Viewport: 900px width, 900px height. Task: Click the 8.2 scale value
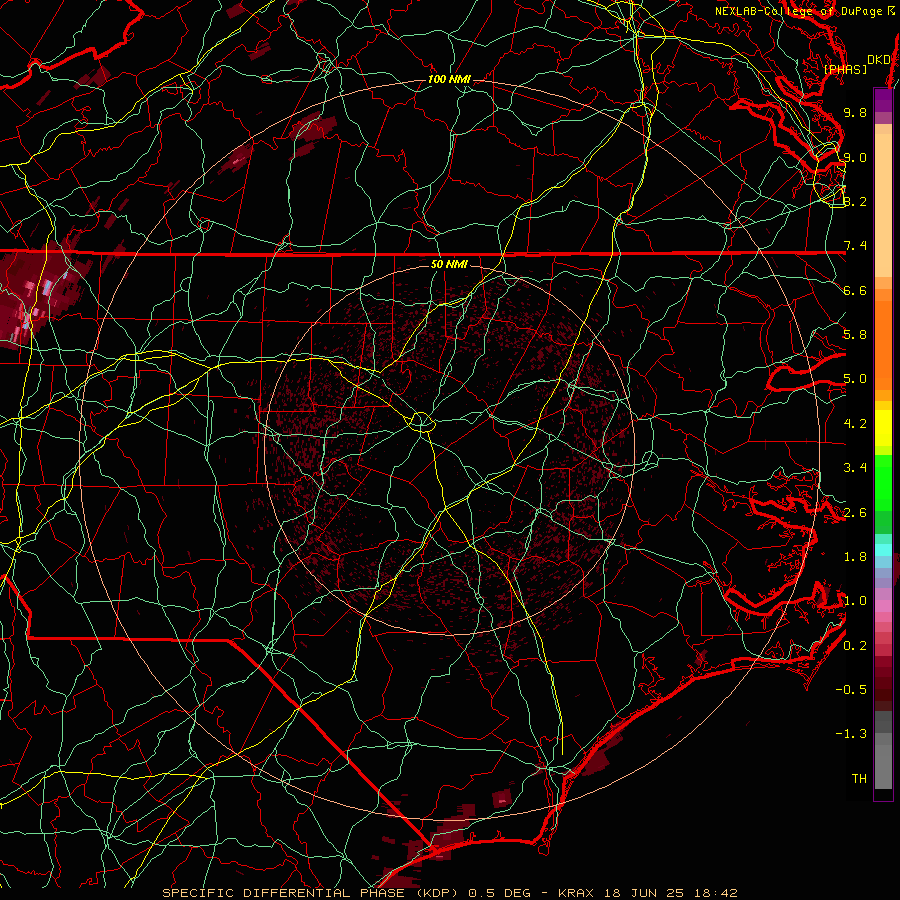pos(855,201)
